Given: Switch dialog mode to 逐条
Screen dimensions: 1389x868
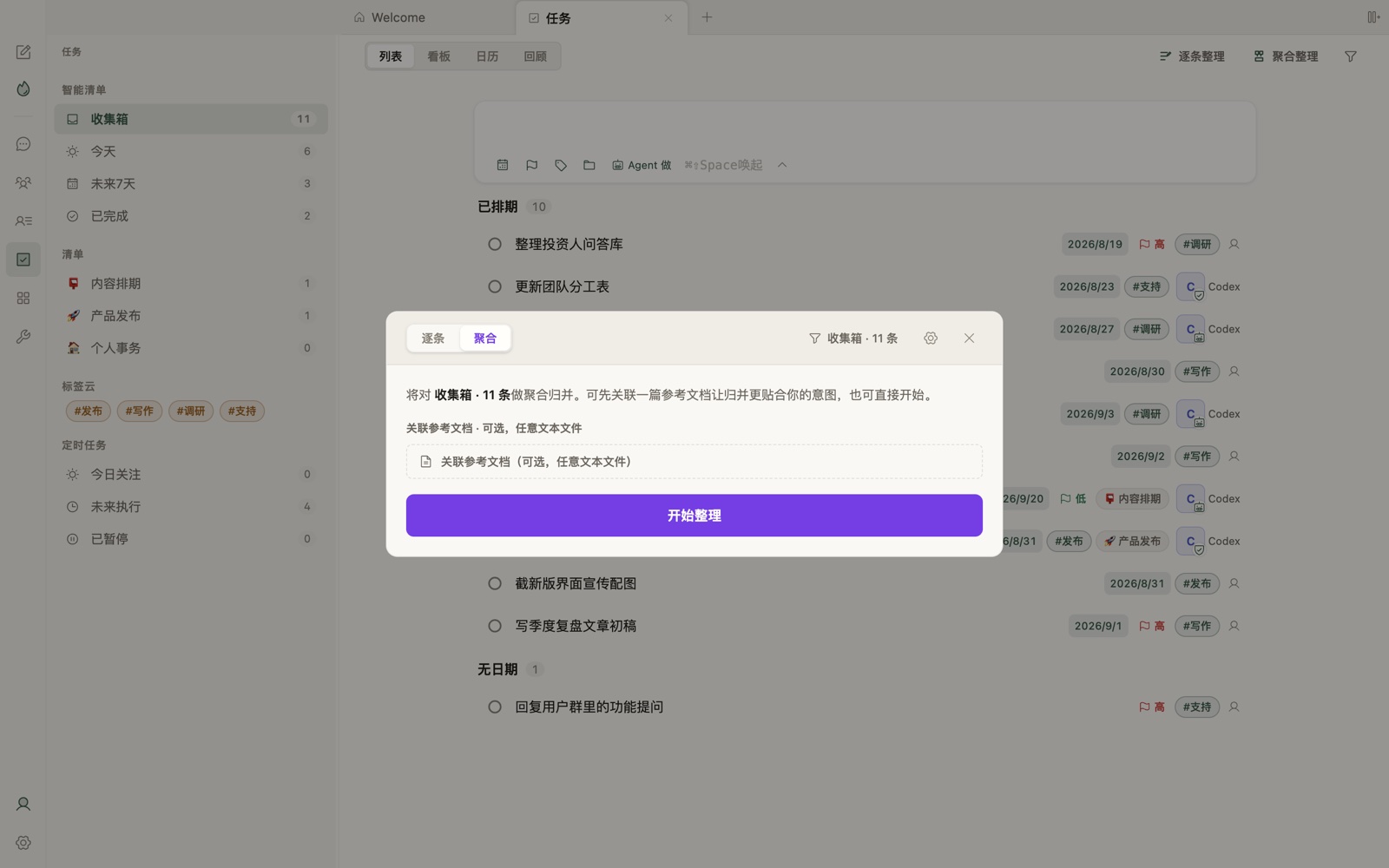Looking at the screenshot, I should click(x=433, y=339).
